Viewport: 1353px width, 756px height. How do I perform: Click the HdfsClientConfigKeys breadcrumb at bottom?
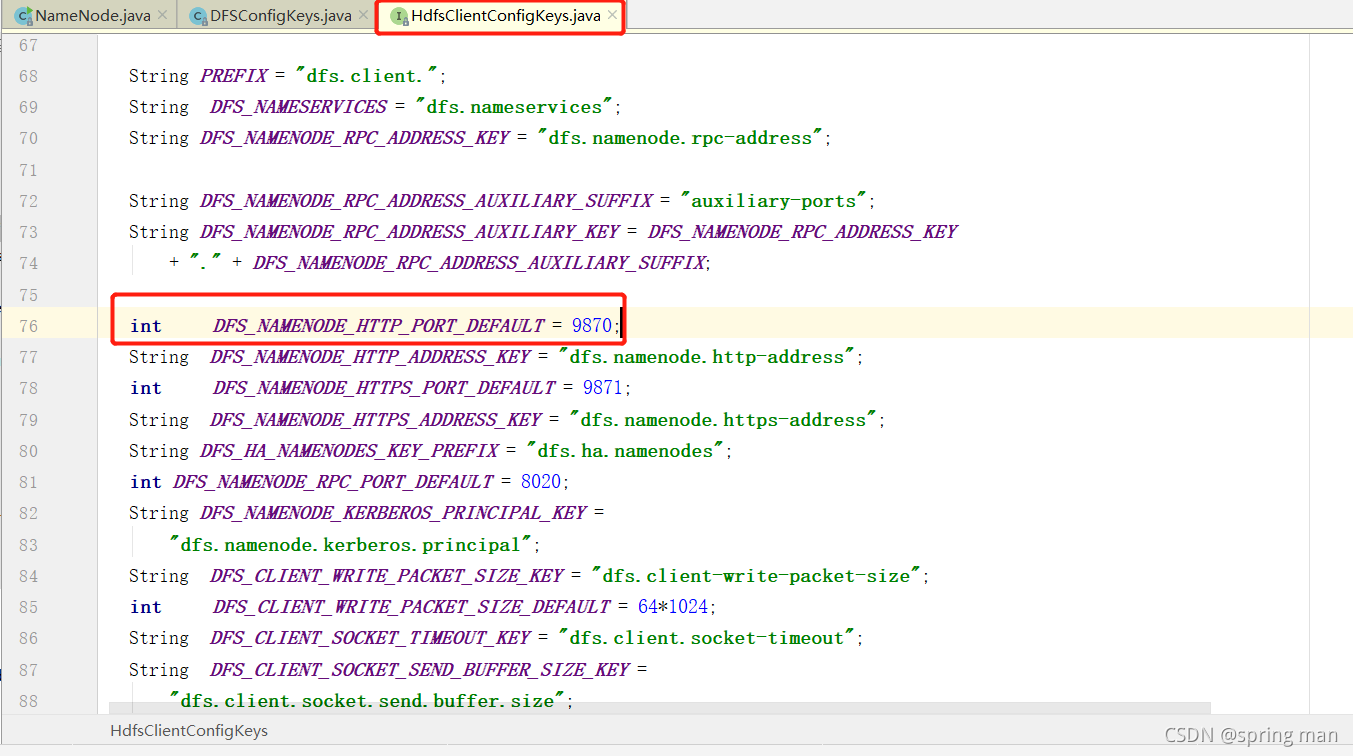coord(189,731)
